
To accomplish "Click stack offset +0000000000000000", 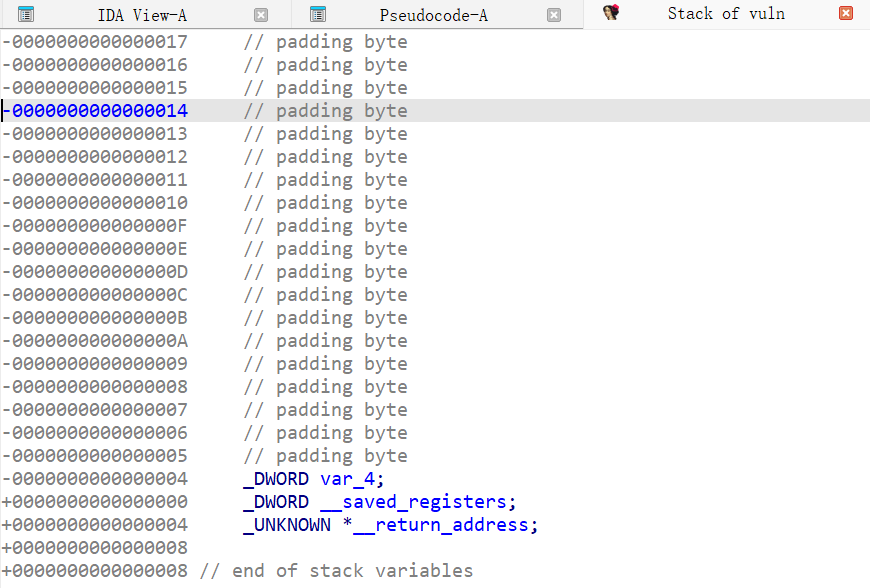I will pos(95,502).
